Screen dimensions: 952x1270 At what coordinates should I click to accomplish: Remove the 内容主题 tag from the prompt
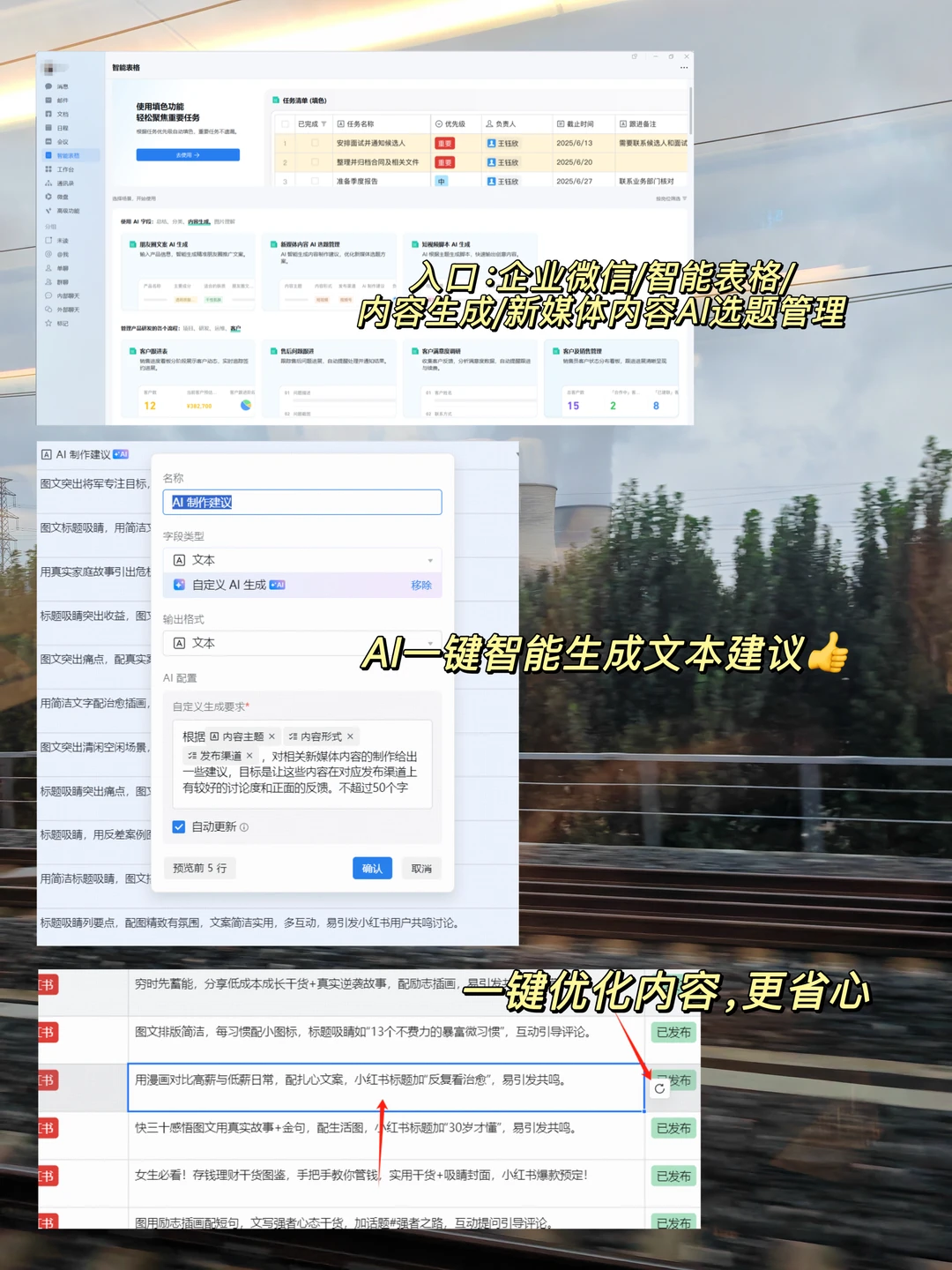(271, 736)
